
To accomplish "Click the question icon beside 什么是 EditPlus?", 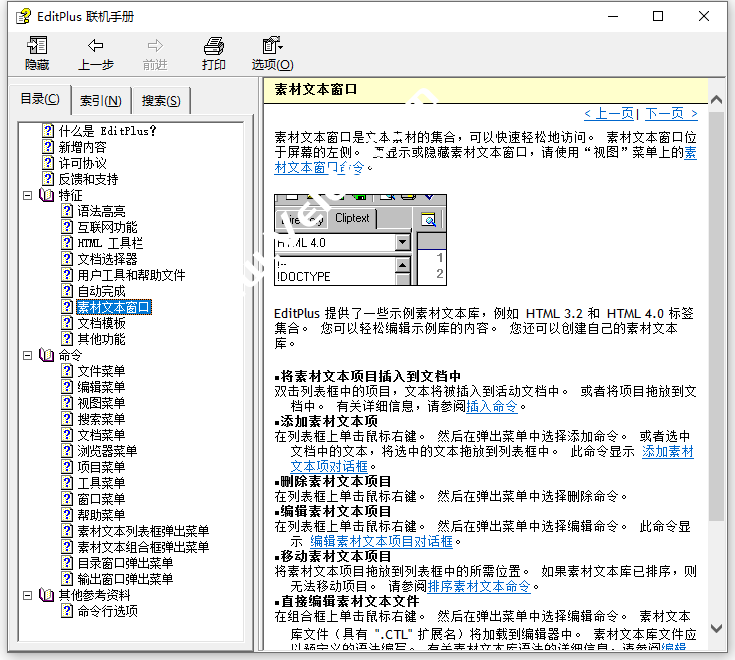I will [x=48, y=131].
